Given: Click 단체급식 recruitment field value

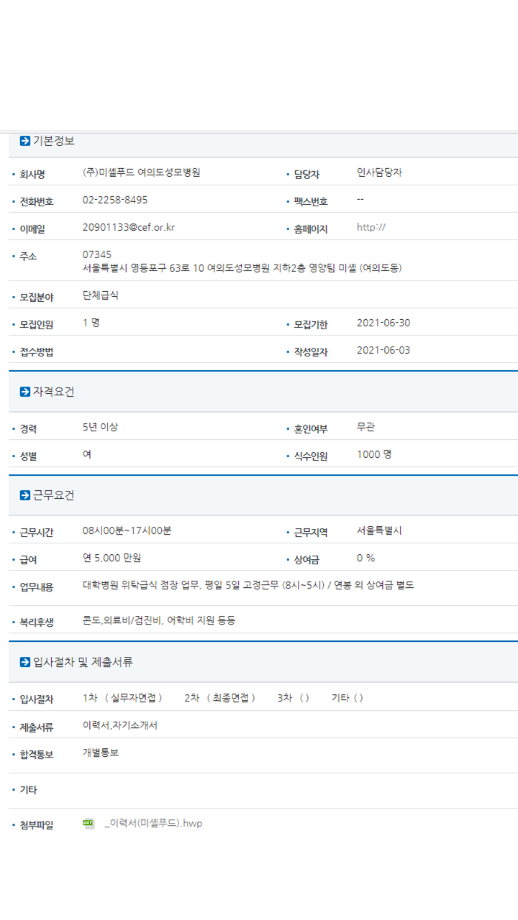Looking at the screenshot, I should tap(100, 296).
